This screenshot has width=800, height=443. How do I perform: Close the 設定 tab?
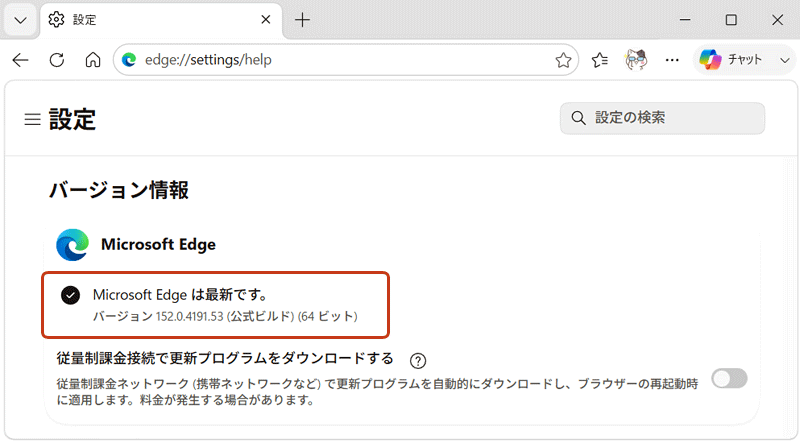coord(266,20)
